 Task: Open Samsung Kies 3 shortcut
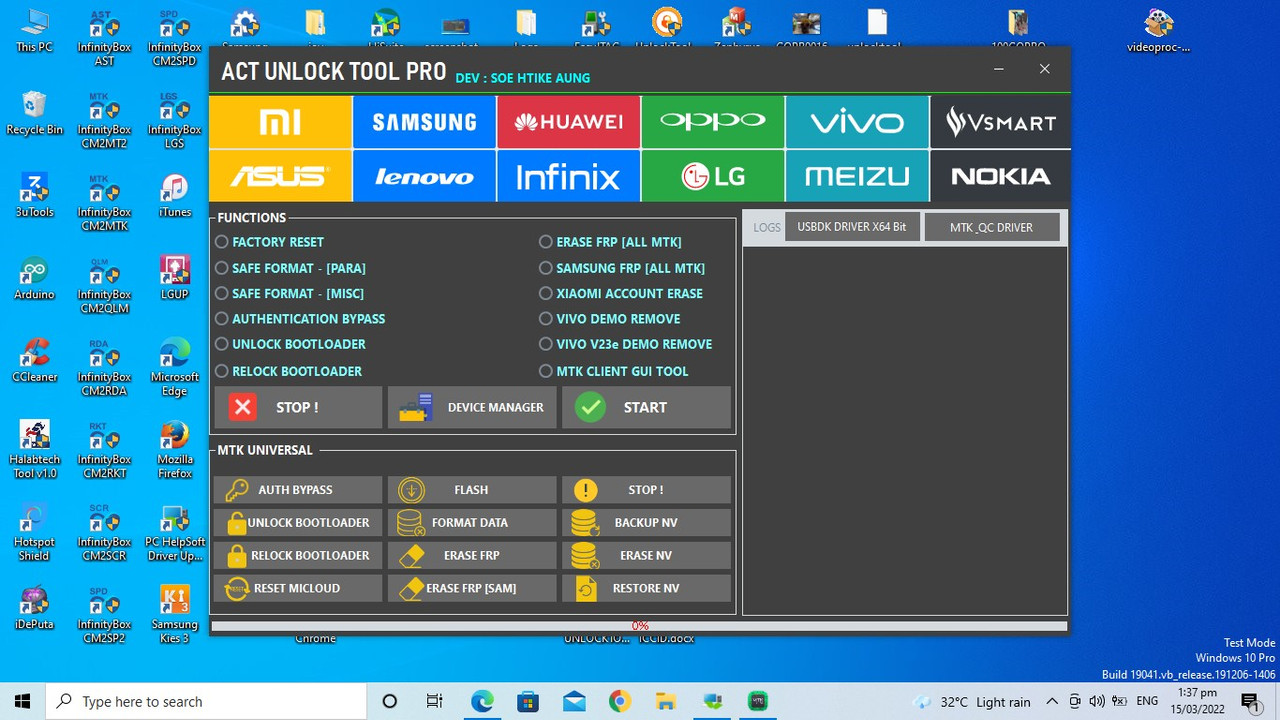coord(175,615)
